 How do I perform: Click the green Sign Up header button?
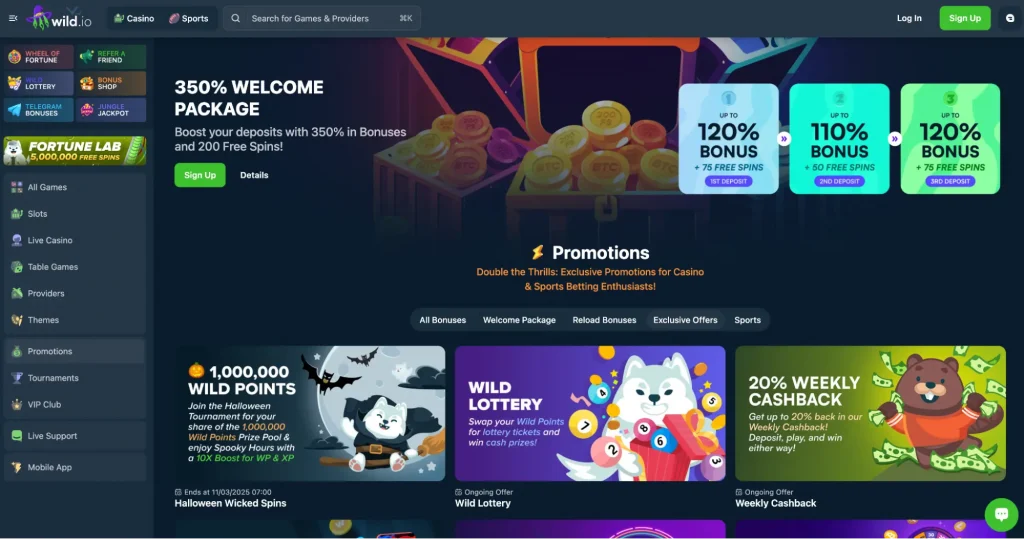tap(965, 18)
